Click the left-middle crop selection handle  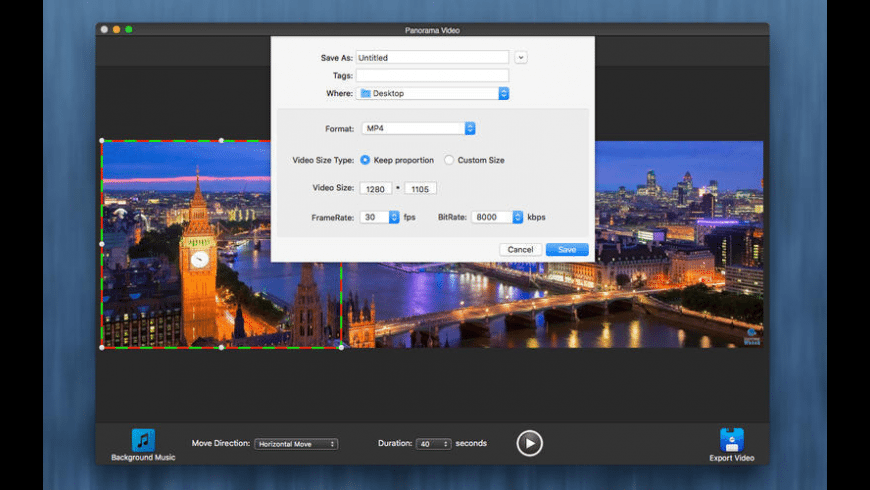tap(102, 244)
